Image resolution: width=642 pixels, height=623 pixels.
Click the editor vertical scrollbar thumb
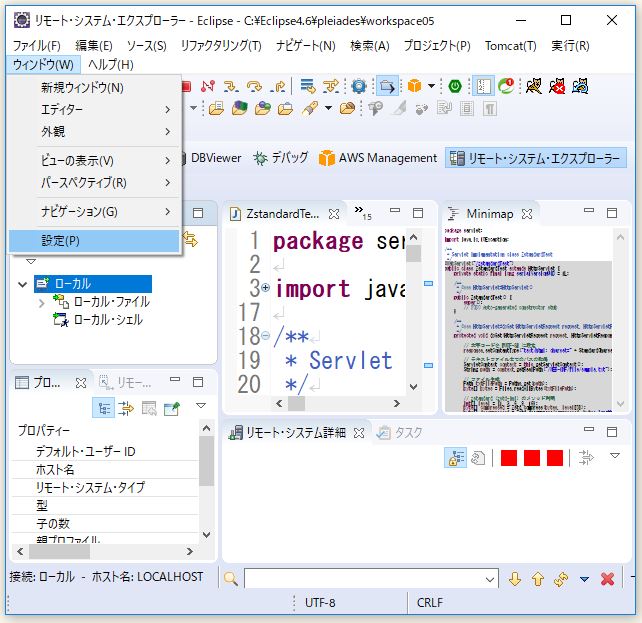(x=414, y=253)
